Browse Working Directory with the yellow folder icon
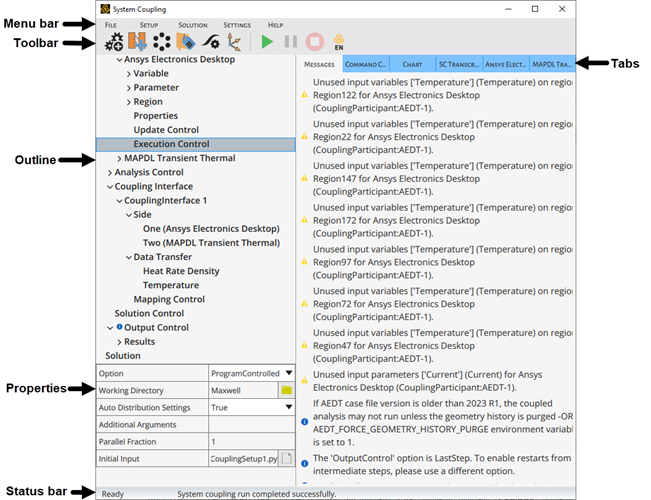This screenshot has width=651, height=500. 286,390
